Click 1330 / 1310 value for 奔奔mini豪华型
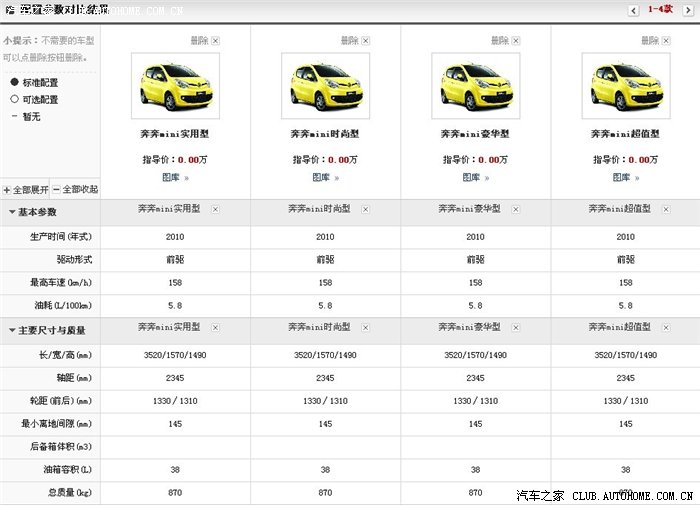The image size is (700, 505). click(475, 401)
